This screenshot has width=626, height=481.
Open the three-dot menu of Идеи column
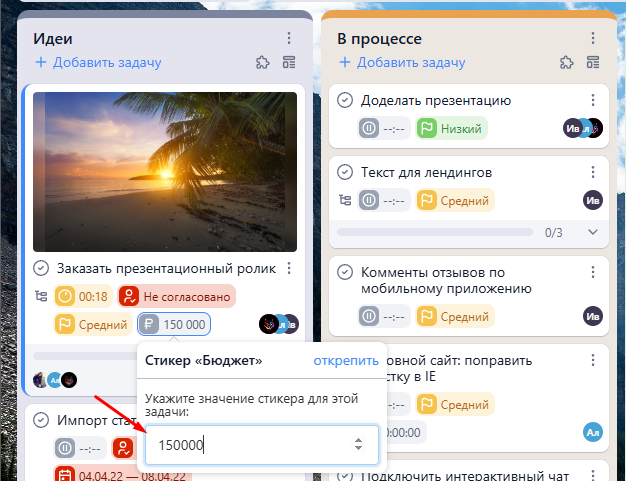click(289, 38)
